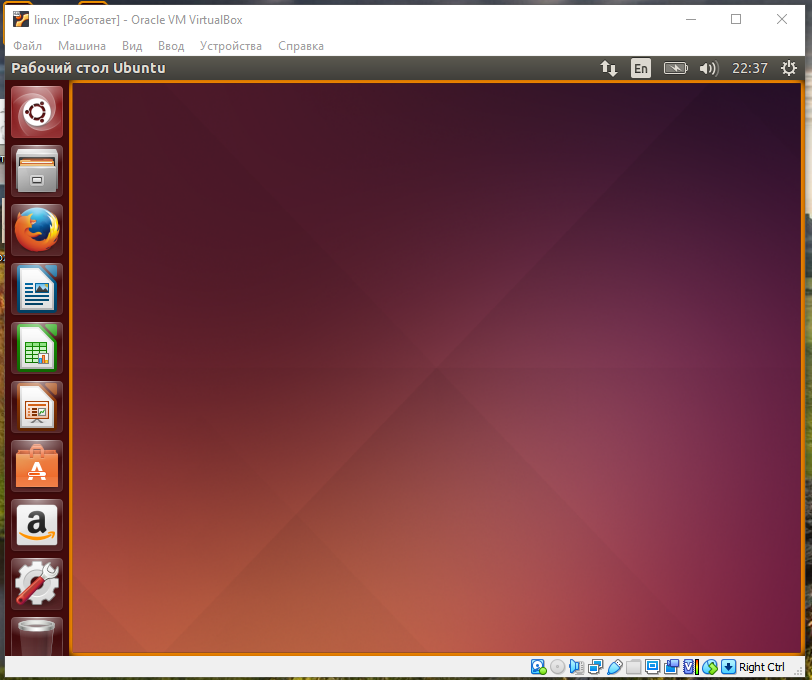
Task: Click VirtualBox USB devices indicator
Action: (x=615, y=667)
